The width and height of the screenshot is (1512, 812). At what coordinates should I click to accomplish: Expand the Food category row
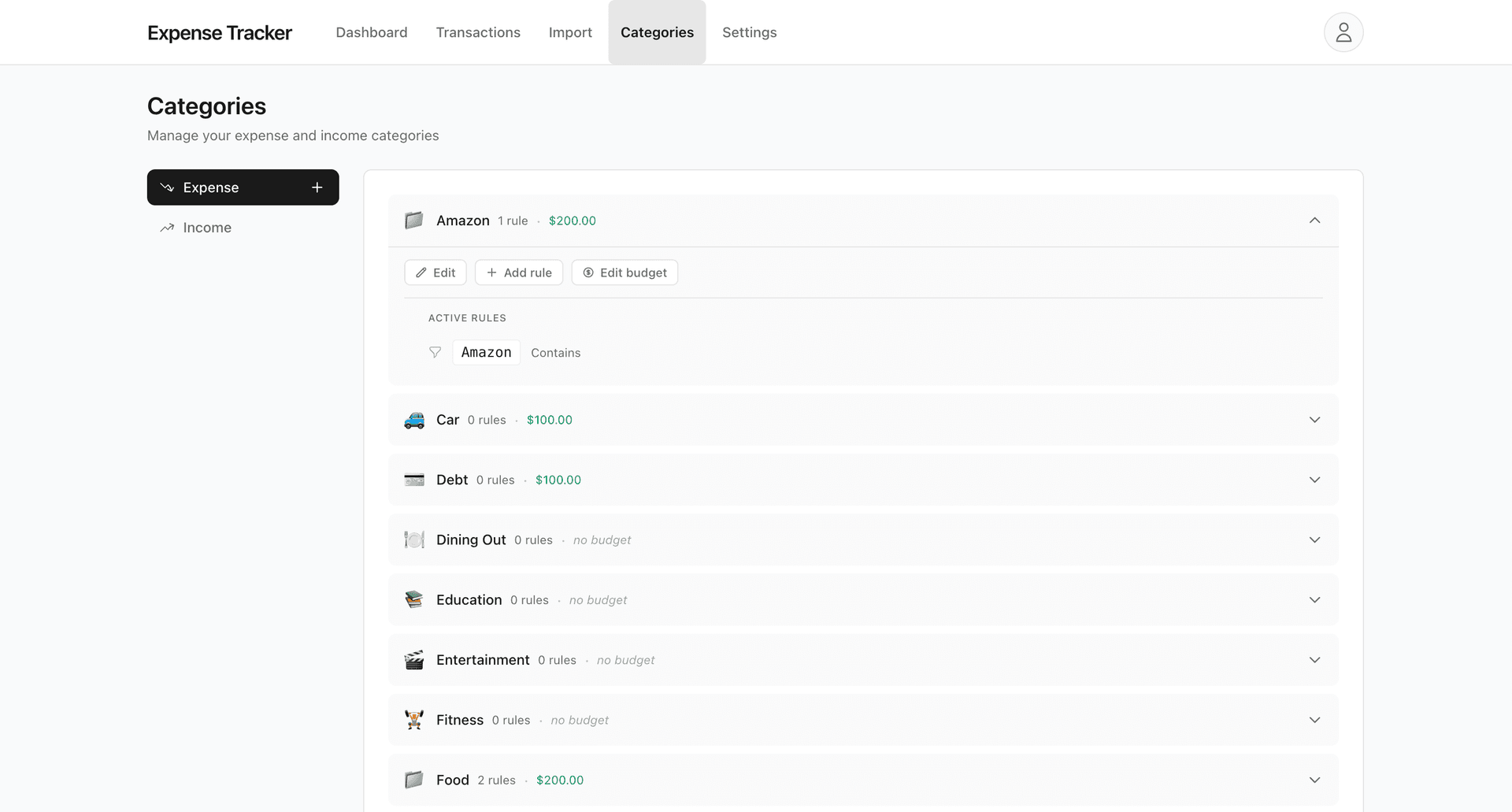[x=1314, y=780]
